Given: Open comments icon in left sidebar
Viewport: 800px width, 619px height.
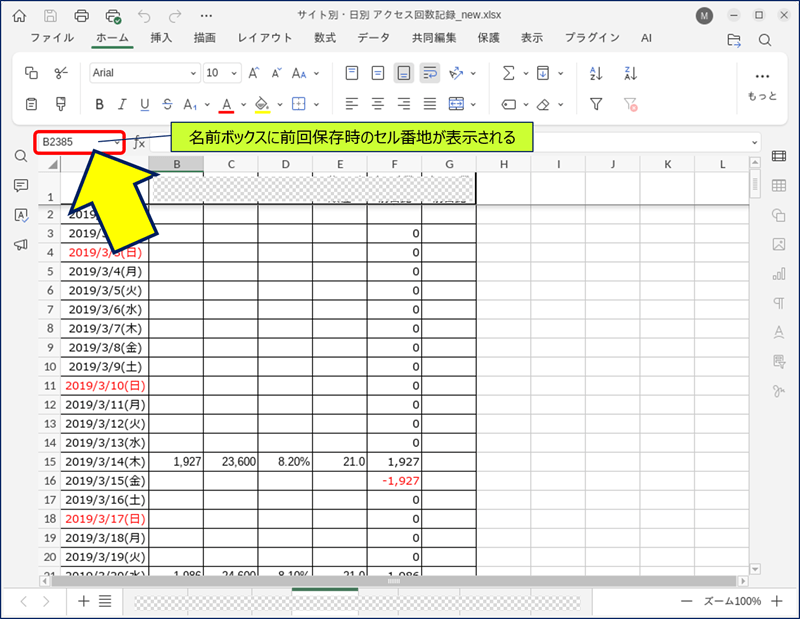Looking at the screenshot, I should (21, 185).
